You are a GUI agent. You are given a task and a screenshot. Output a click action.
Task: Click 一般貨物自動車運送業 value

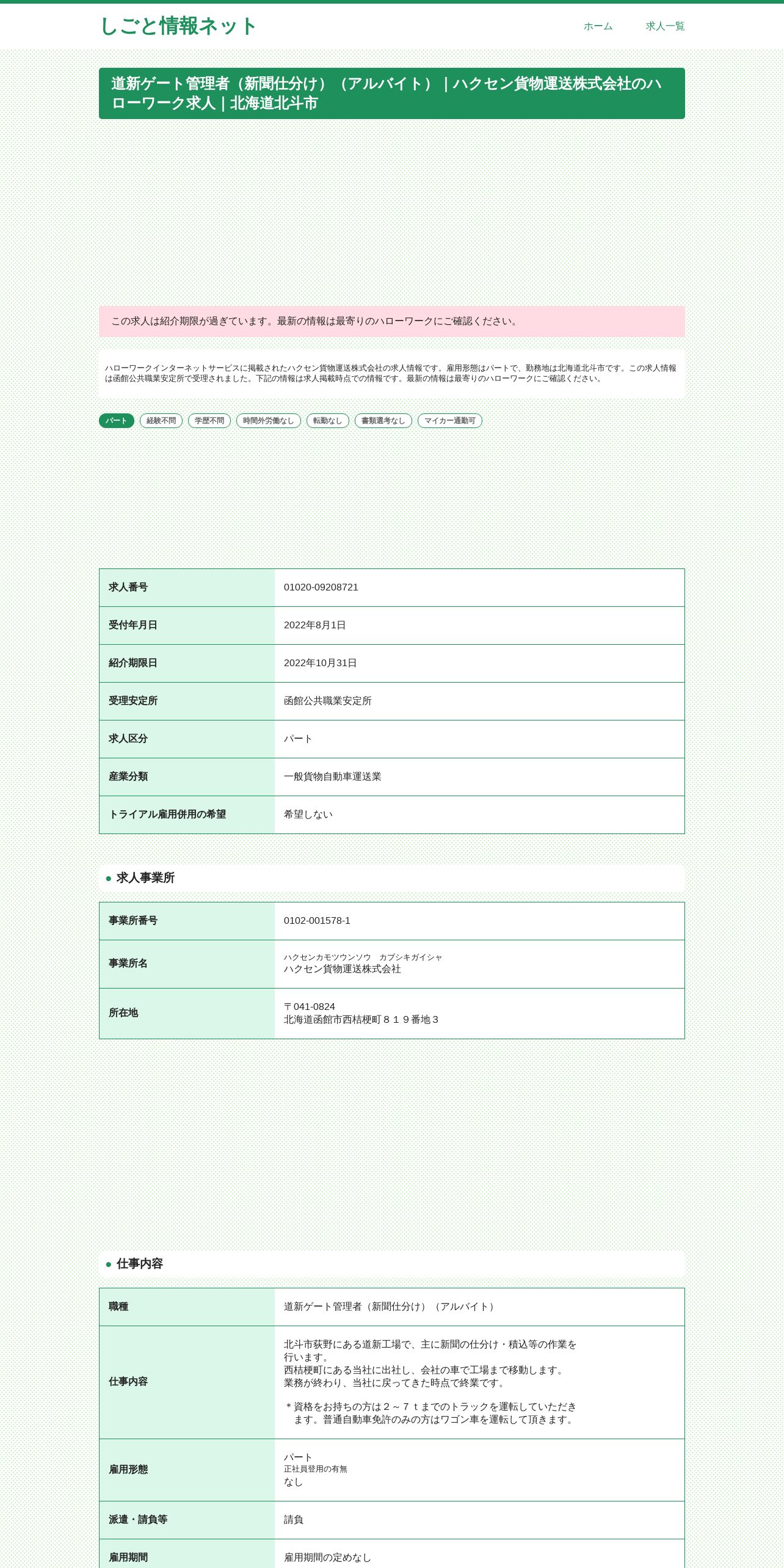[333, 777]
